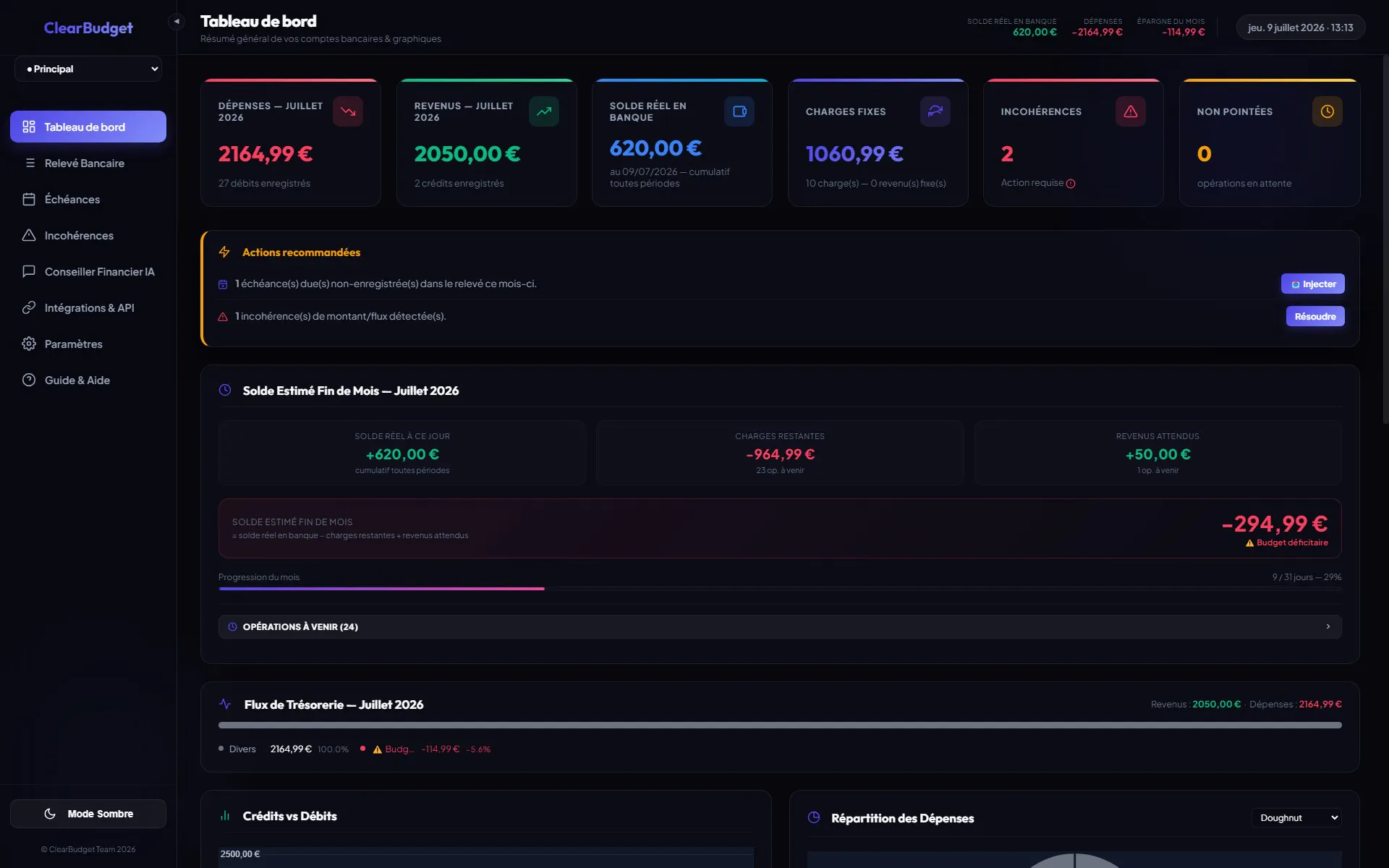
Task: Click the Divers legend color dot
Action: pos(221,749)
